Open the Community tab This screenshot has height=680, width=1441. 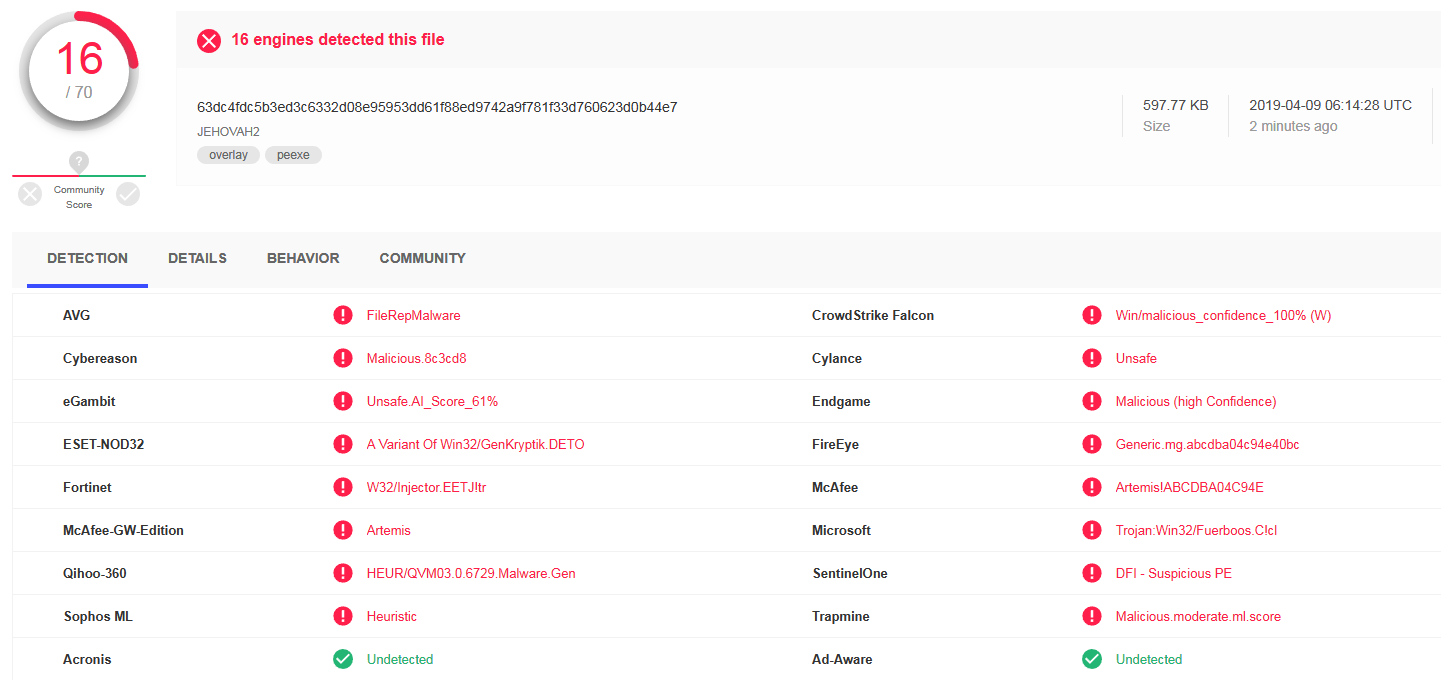[x=422, y=258]
